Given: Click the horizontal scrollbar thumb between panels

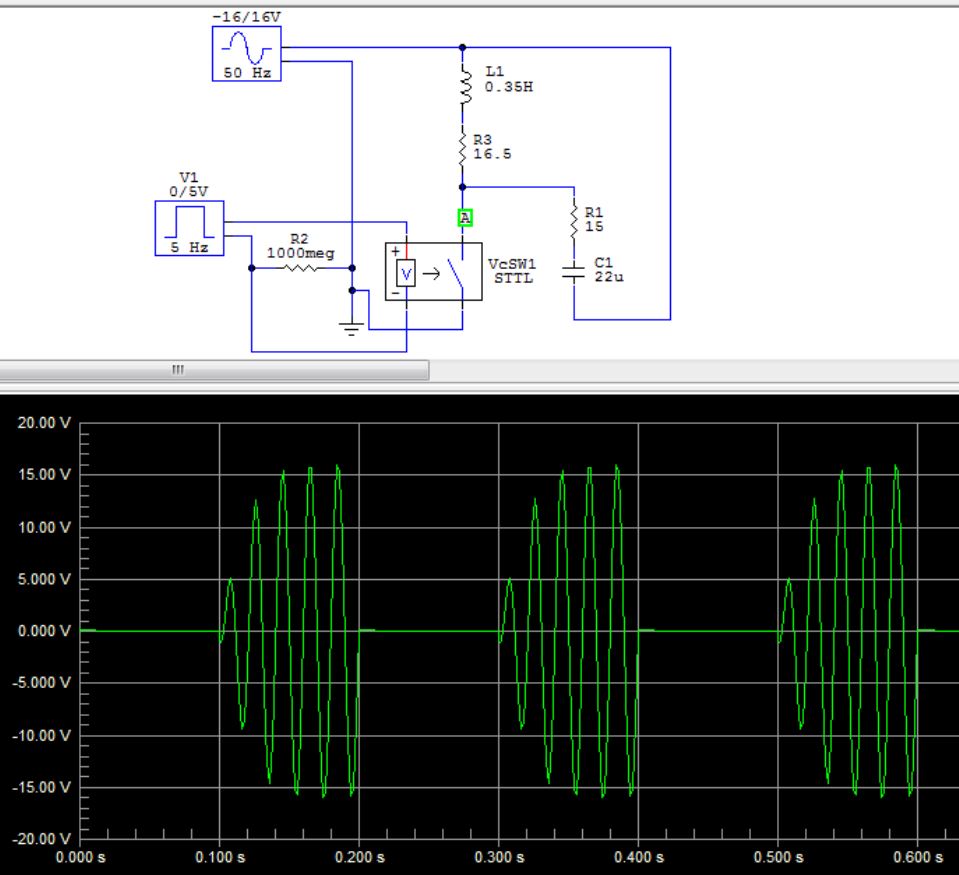Looking at the screenshot, I should pos(178,371).
